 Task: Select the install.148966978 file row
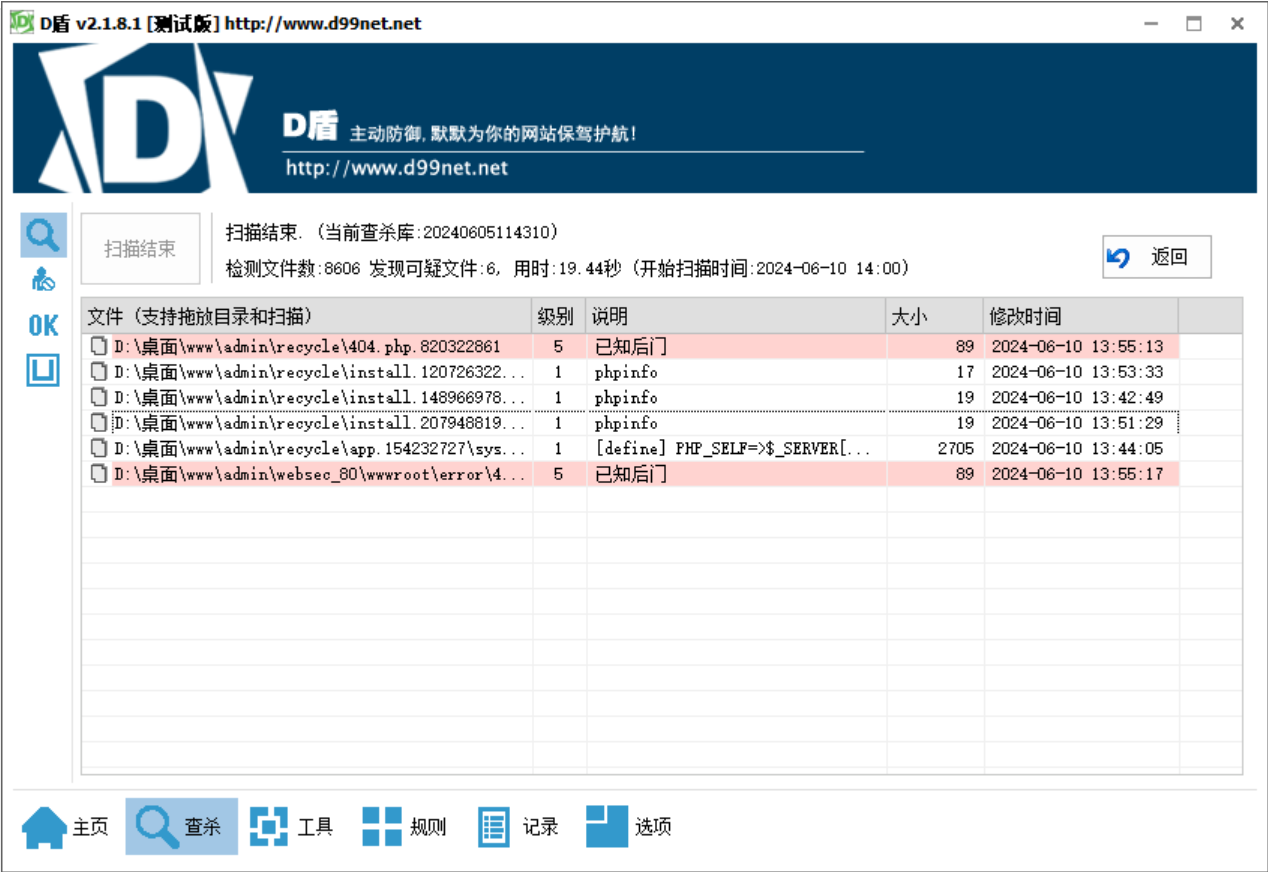point(630,398)
